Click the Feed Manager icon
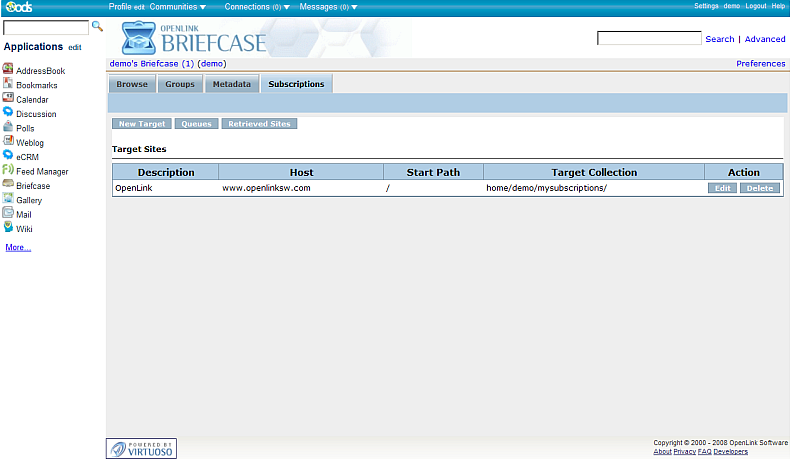 click(x=8, y=171)
